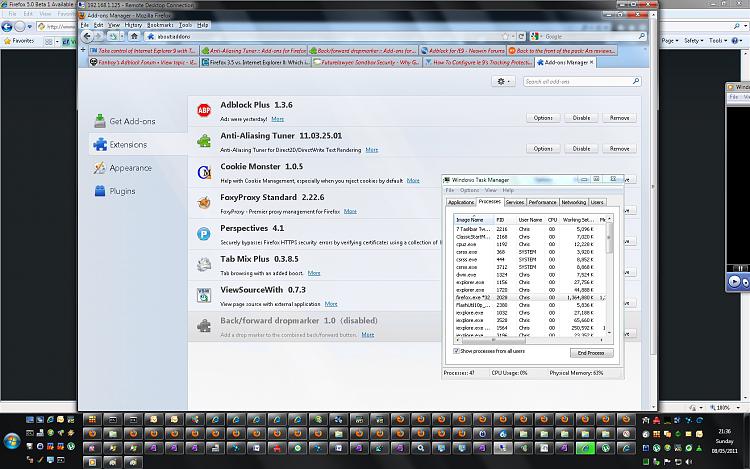This screenshot has height=469, width=750.
Task: Select explorer.exe row with PID 1156
Action: tap(530, 282)
